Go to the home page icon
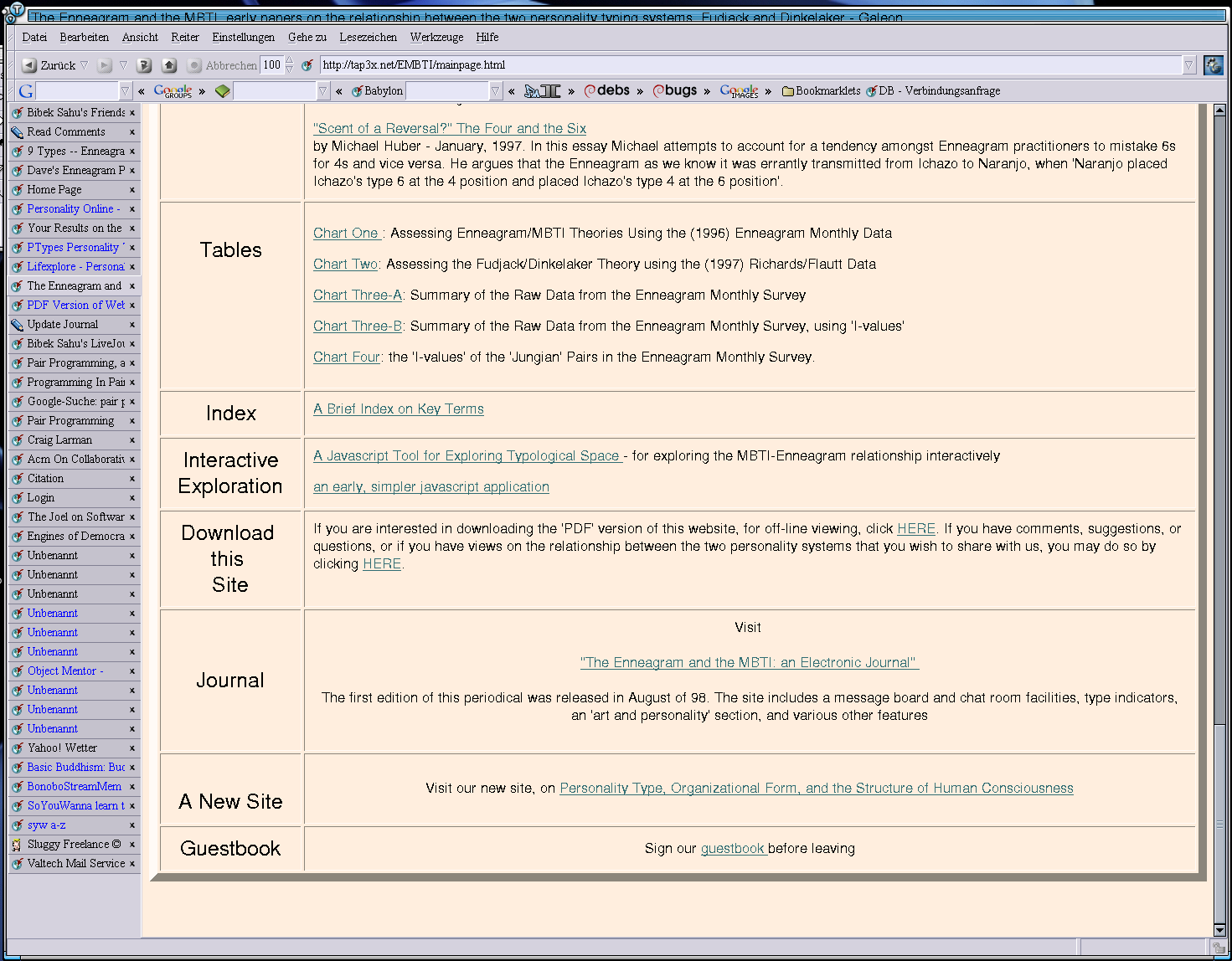Screen dimensions: 1232x961 click(x=169, y=65)
